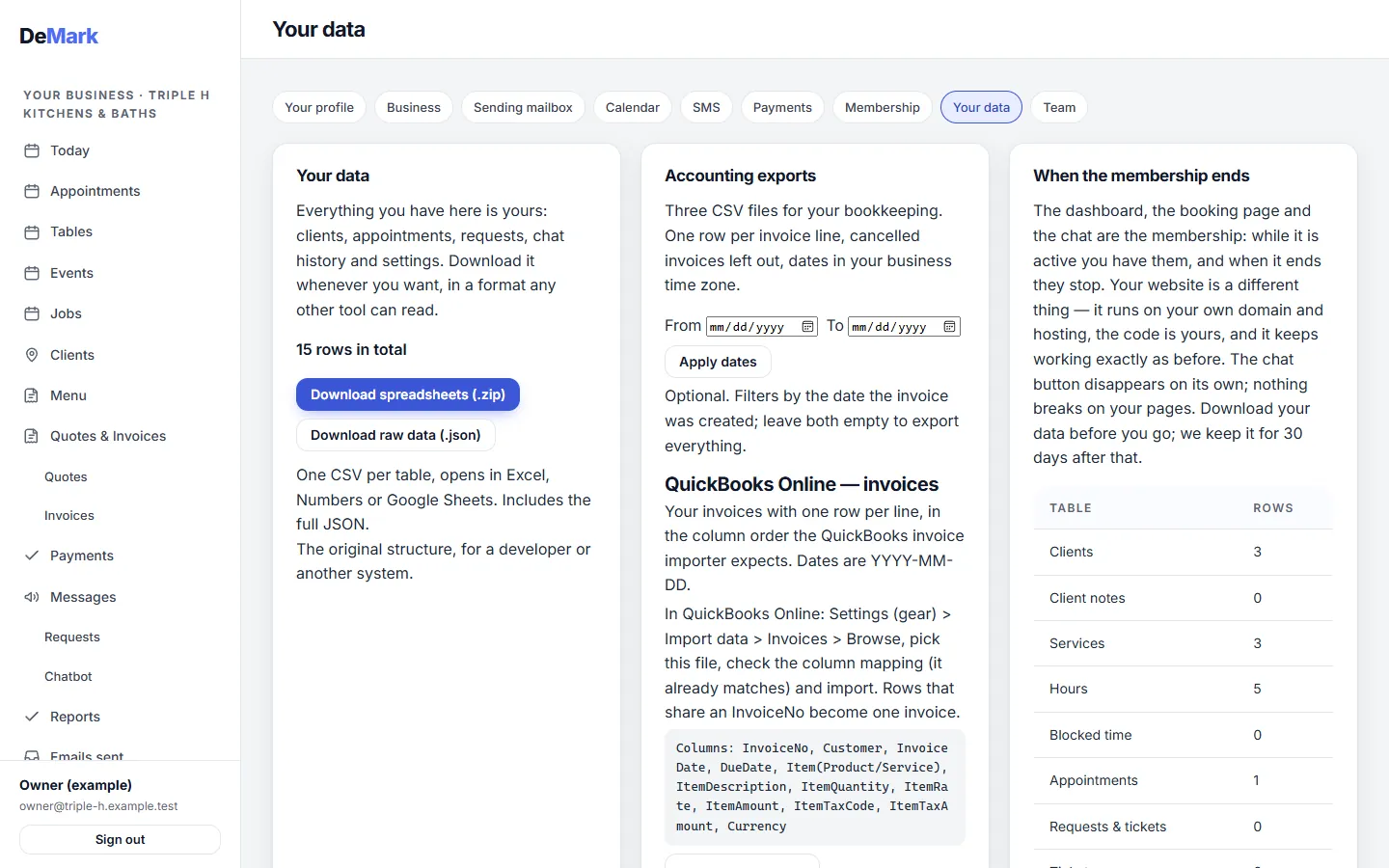Open the Calendar tab

tap(633, 107)
